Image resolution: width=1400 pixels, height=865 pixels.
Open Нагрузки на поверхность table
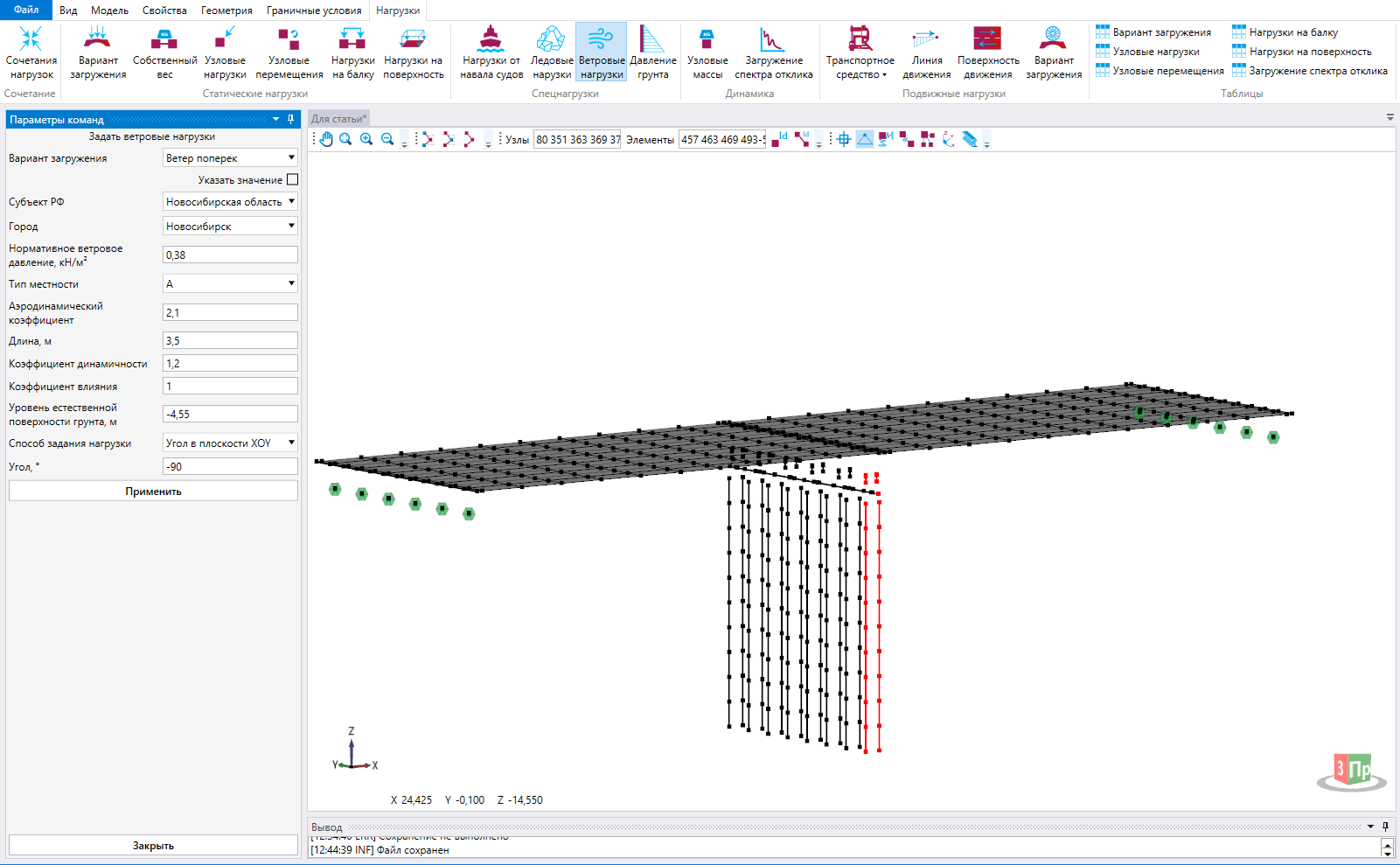pyautogui.click(x=1301, y=52)
